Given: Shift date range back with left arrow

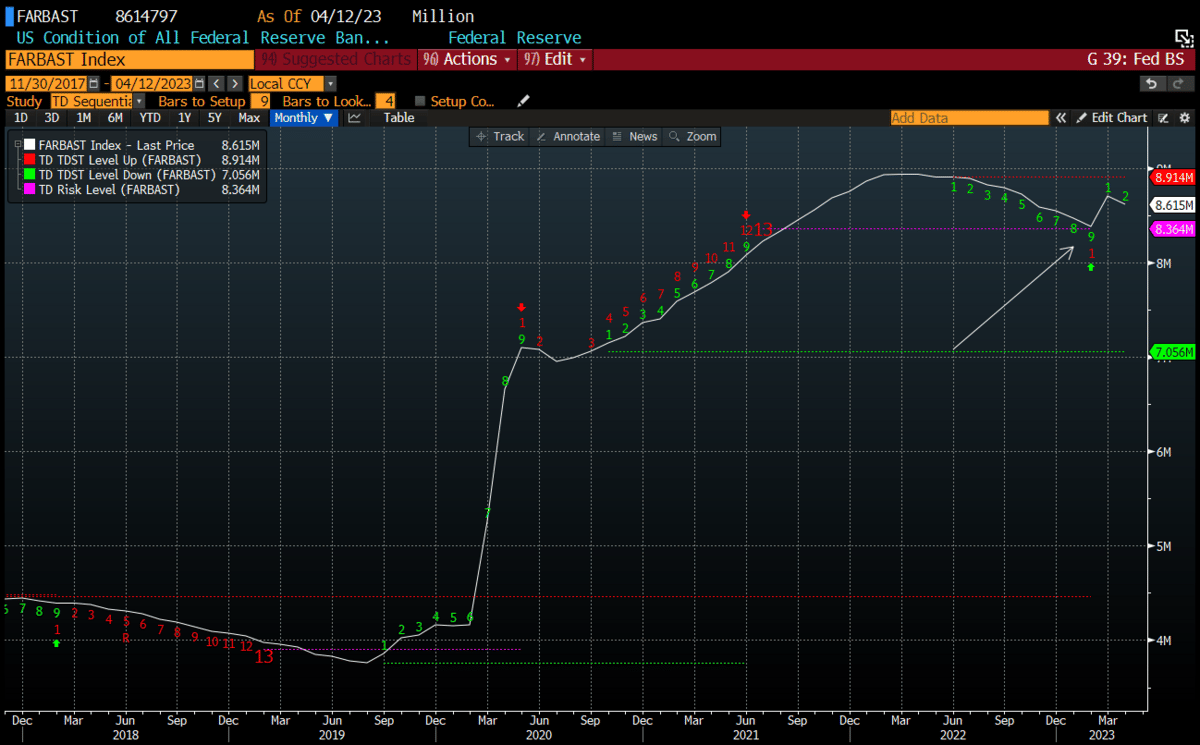Looking at the screenshot, I should tap(215, 84).
